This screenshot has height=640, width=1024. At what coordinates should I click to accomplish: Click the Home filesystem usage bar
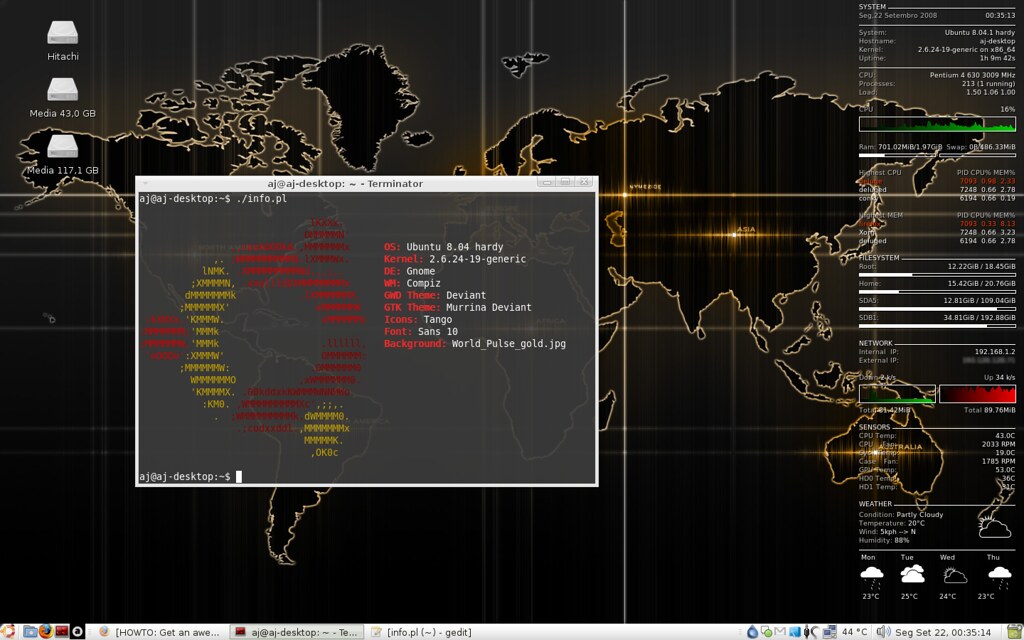click(x=937, y=292)
